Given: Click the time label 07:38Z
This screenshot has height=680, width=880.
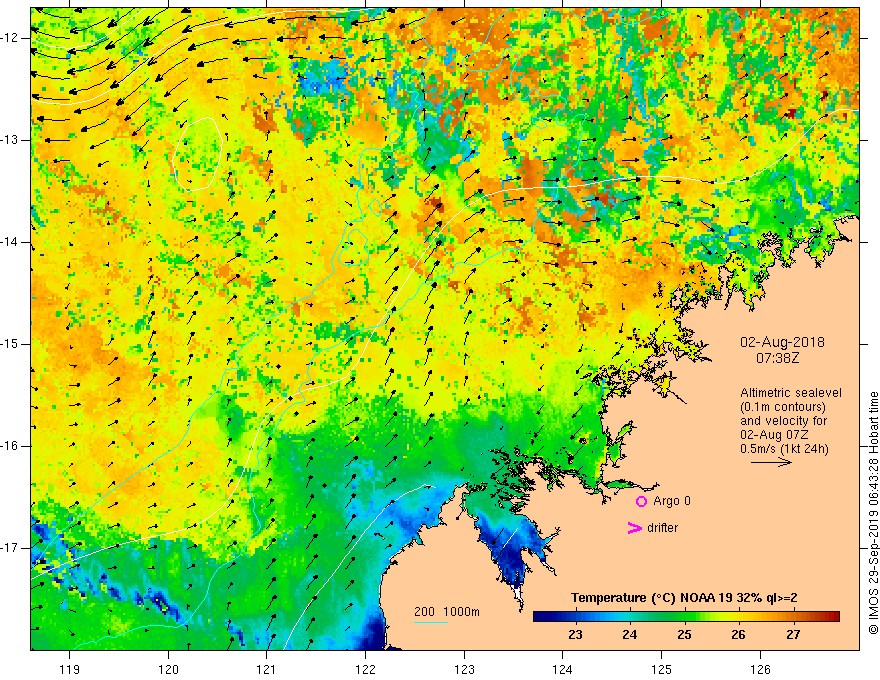Looking at the screenshot, I should click(x=777, y=358).
